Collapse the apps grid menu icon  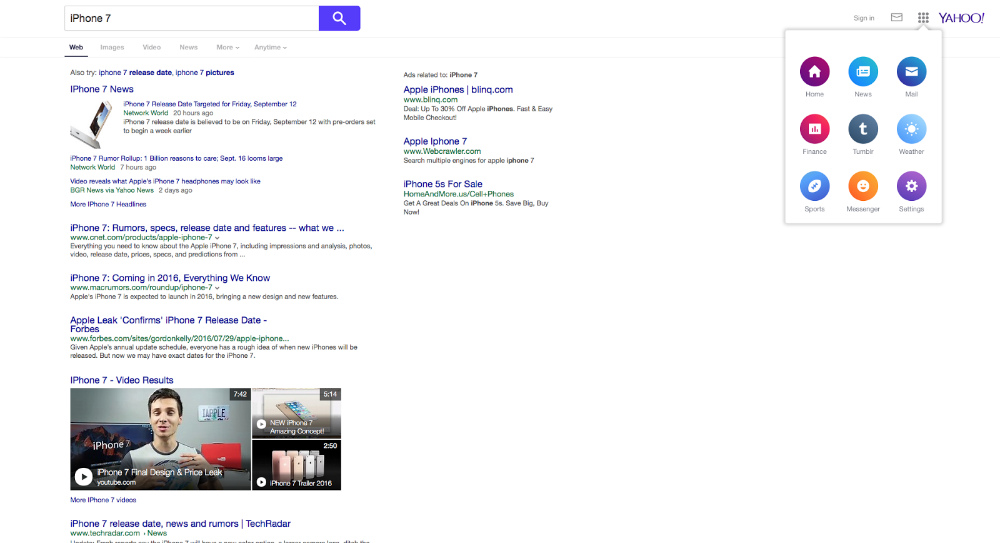923,18
